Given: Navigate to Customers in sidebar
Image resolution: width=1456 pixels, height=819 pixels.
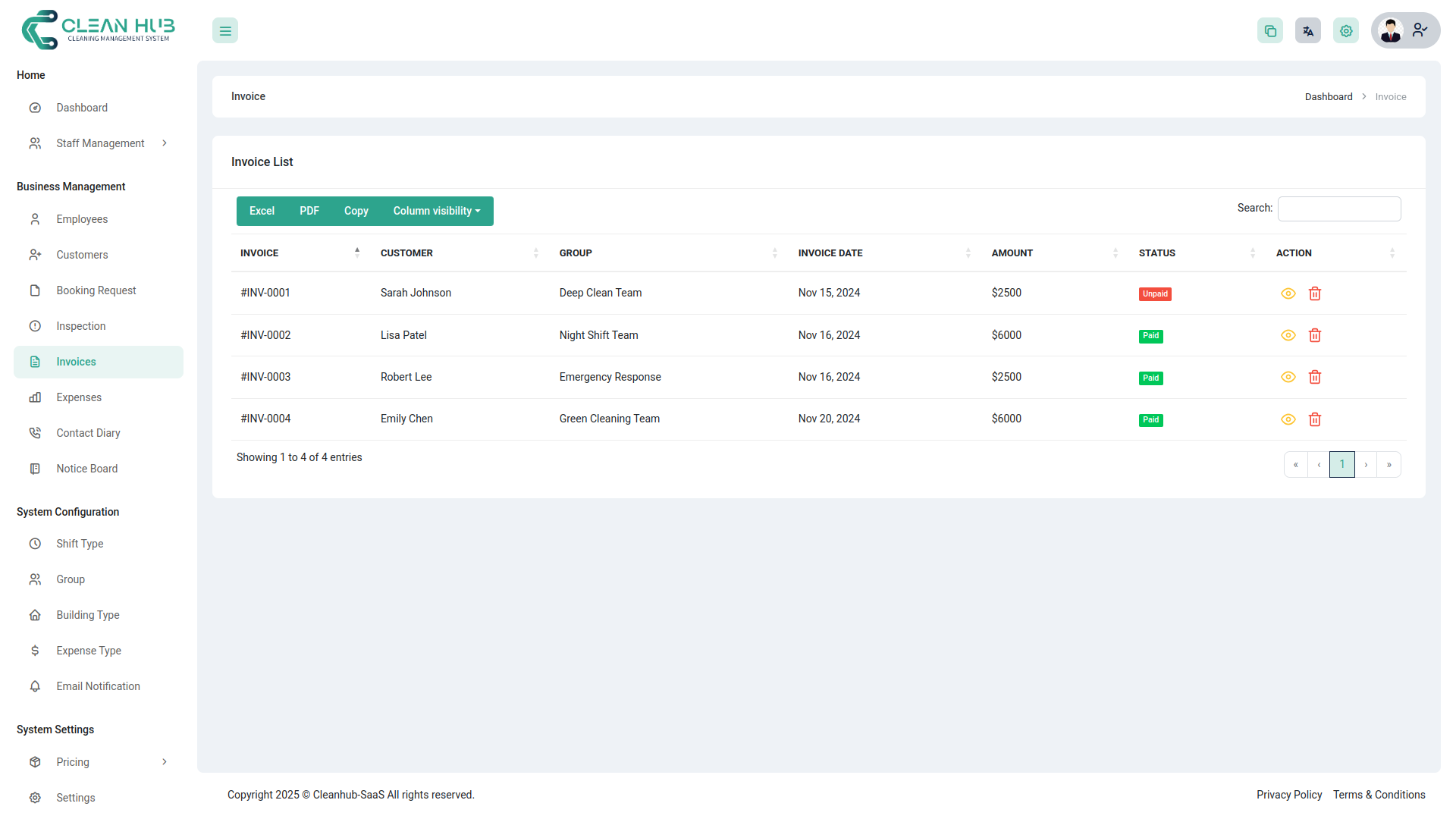Looking at the screenshot, I should [82, 255].
